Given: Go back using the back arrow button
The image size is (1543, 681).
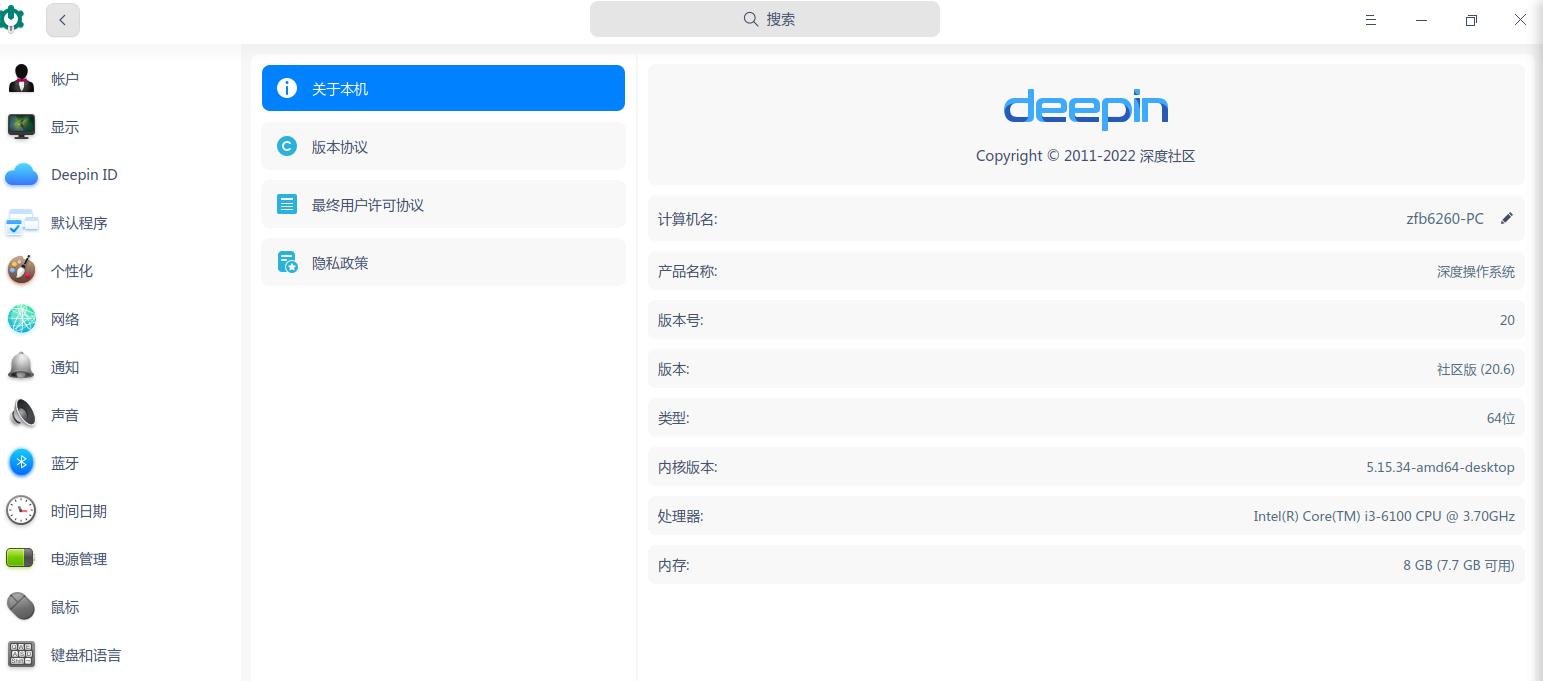Looking at the screenshot, I should pyautogui.click(x=62, y=20).
